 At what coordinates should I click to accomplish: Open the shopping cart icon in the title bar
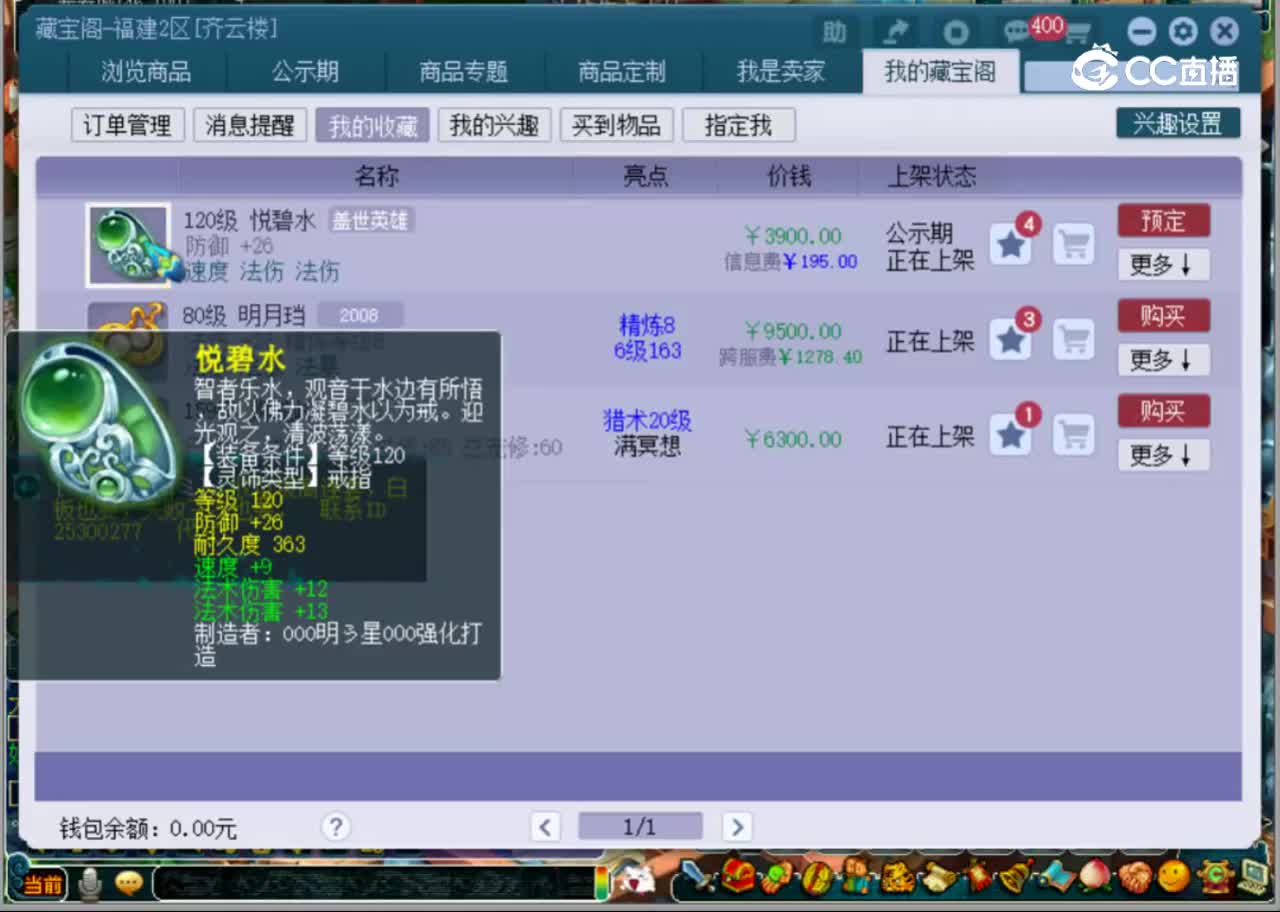[1078, 33]
